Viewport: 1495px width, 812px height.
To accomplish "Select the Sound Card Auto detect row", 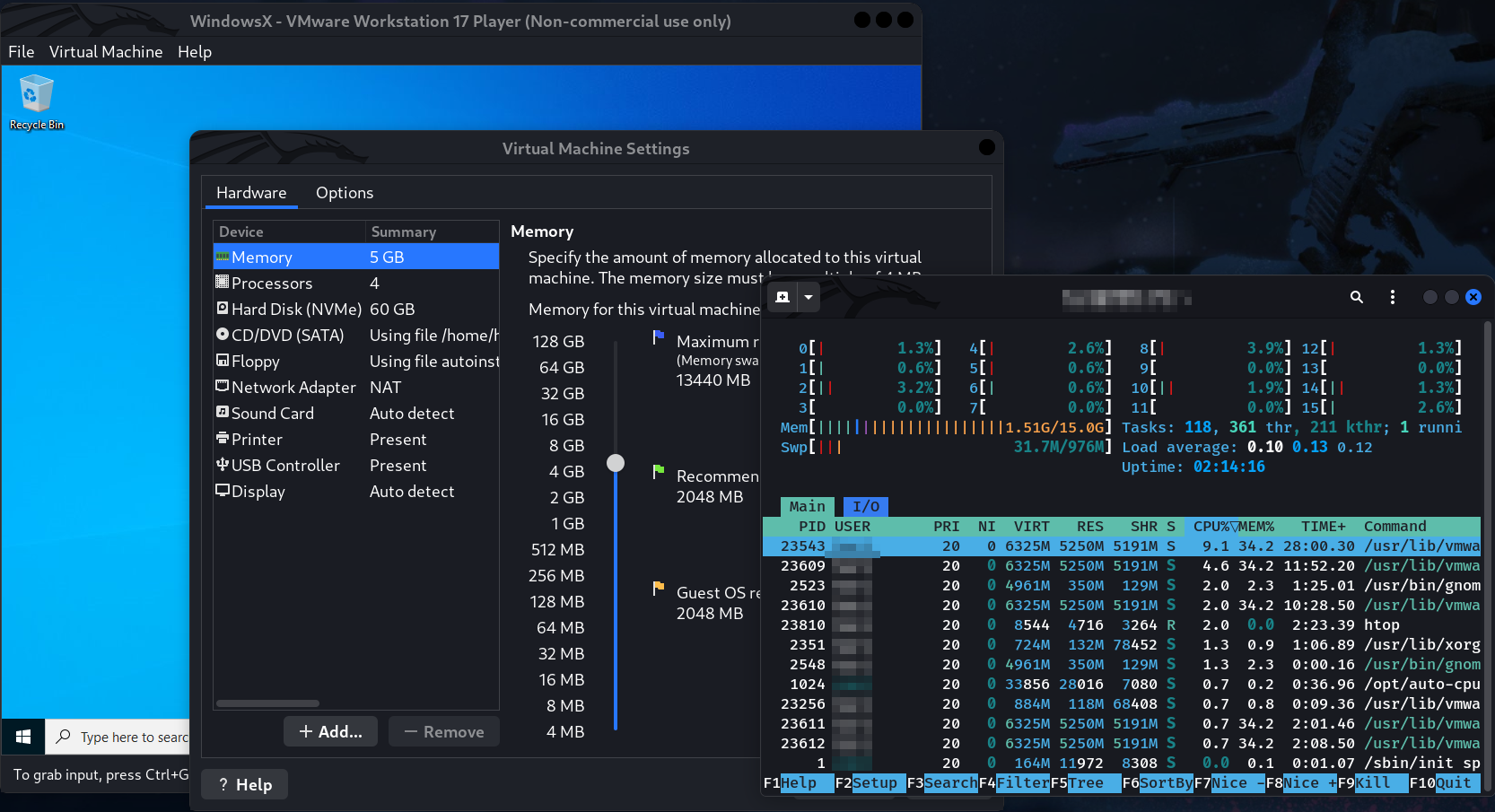I will (x=355, y=413).
